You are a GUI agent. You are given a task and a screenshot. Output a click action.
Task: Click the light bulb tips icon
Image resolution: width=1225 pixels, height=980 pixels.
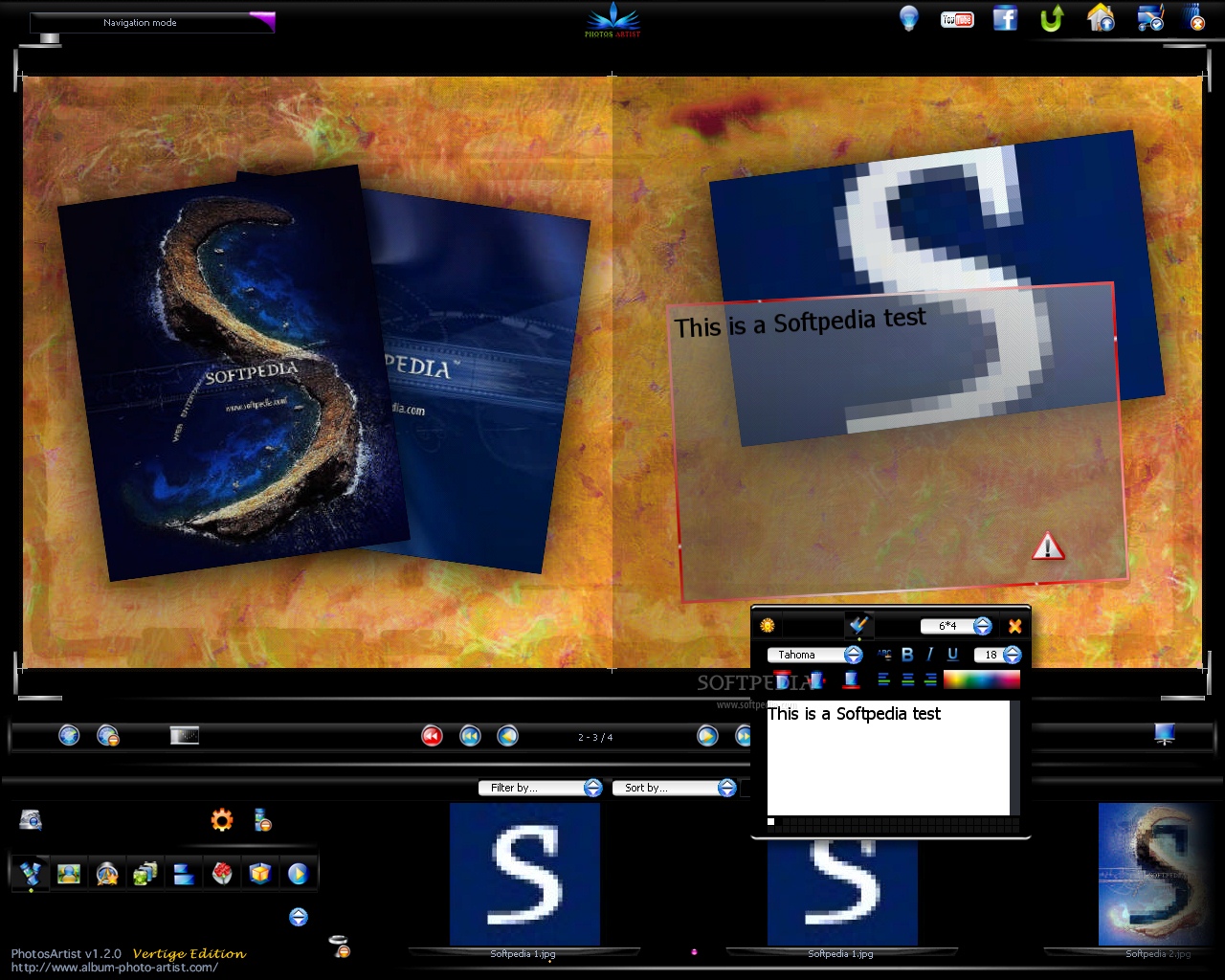[908, 17]
